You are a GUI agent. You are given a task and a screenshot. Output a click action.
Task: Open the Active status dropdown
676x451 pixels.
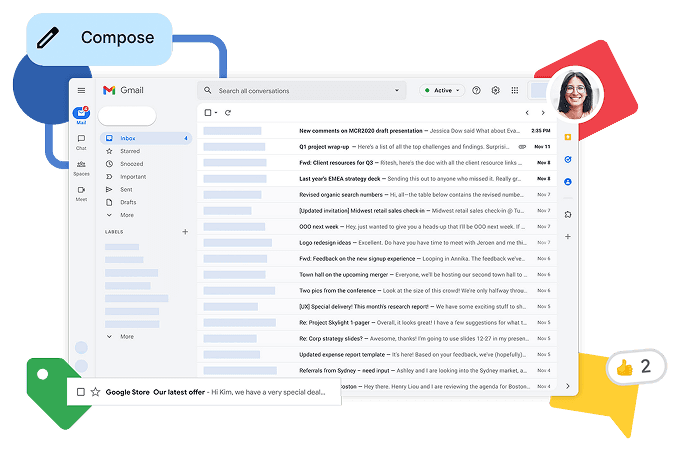[x=442, y=91]
